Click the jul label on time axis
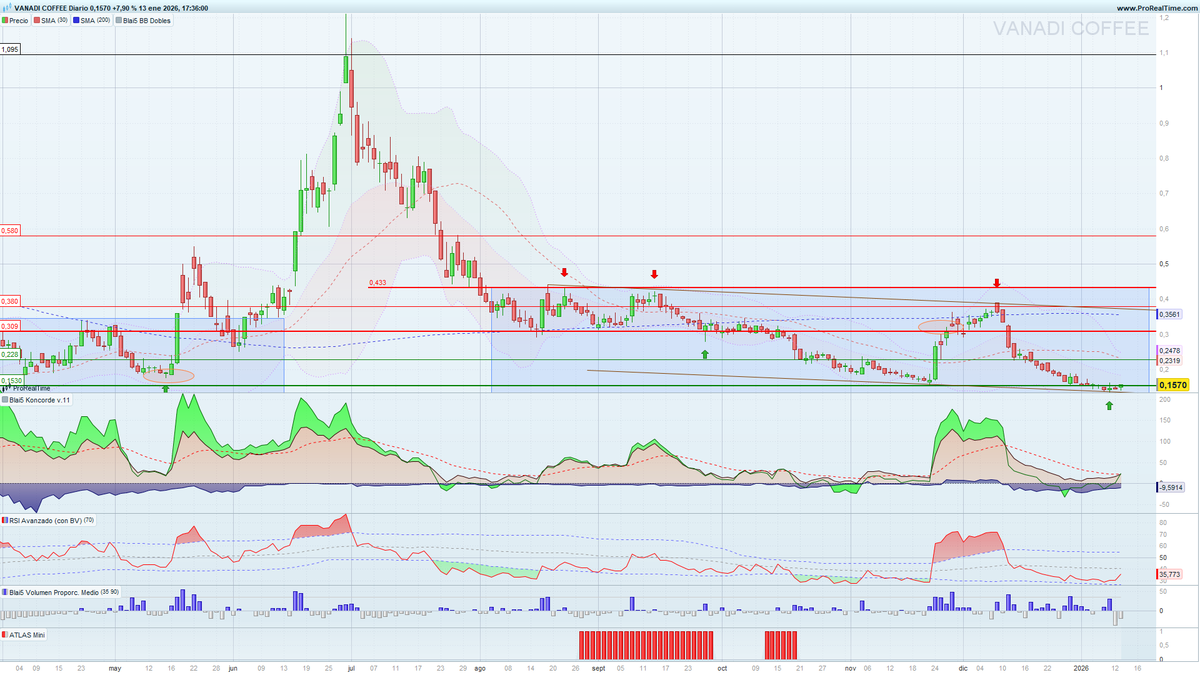The image size is (1200, 675). click(351, 666)
